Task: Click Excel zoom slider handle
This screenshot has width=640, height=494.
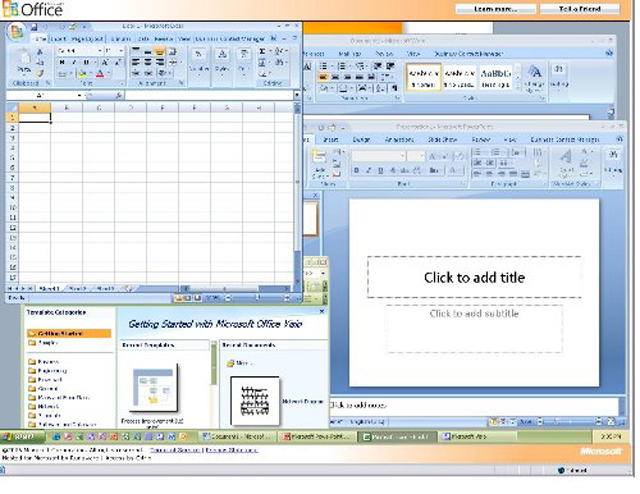Action: click(x=257, y=298)
